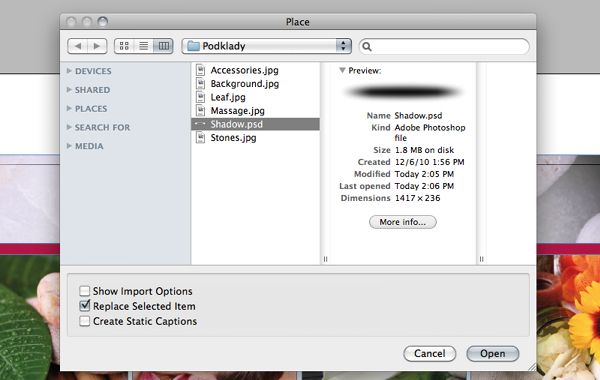Switch to icon view mode
This screenshot has width=600, height=380.
click(124, 46)
